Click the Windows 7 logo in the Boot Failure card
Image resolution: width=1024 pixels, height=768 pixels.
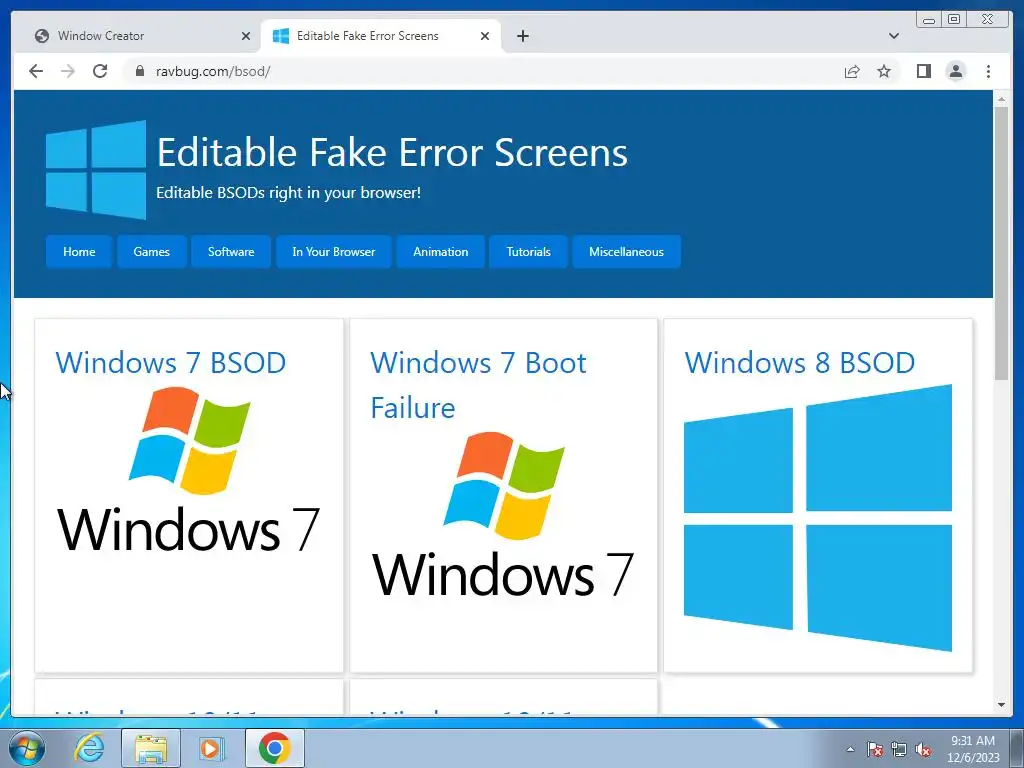pos(503,515)
